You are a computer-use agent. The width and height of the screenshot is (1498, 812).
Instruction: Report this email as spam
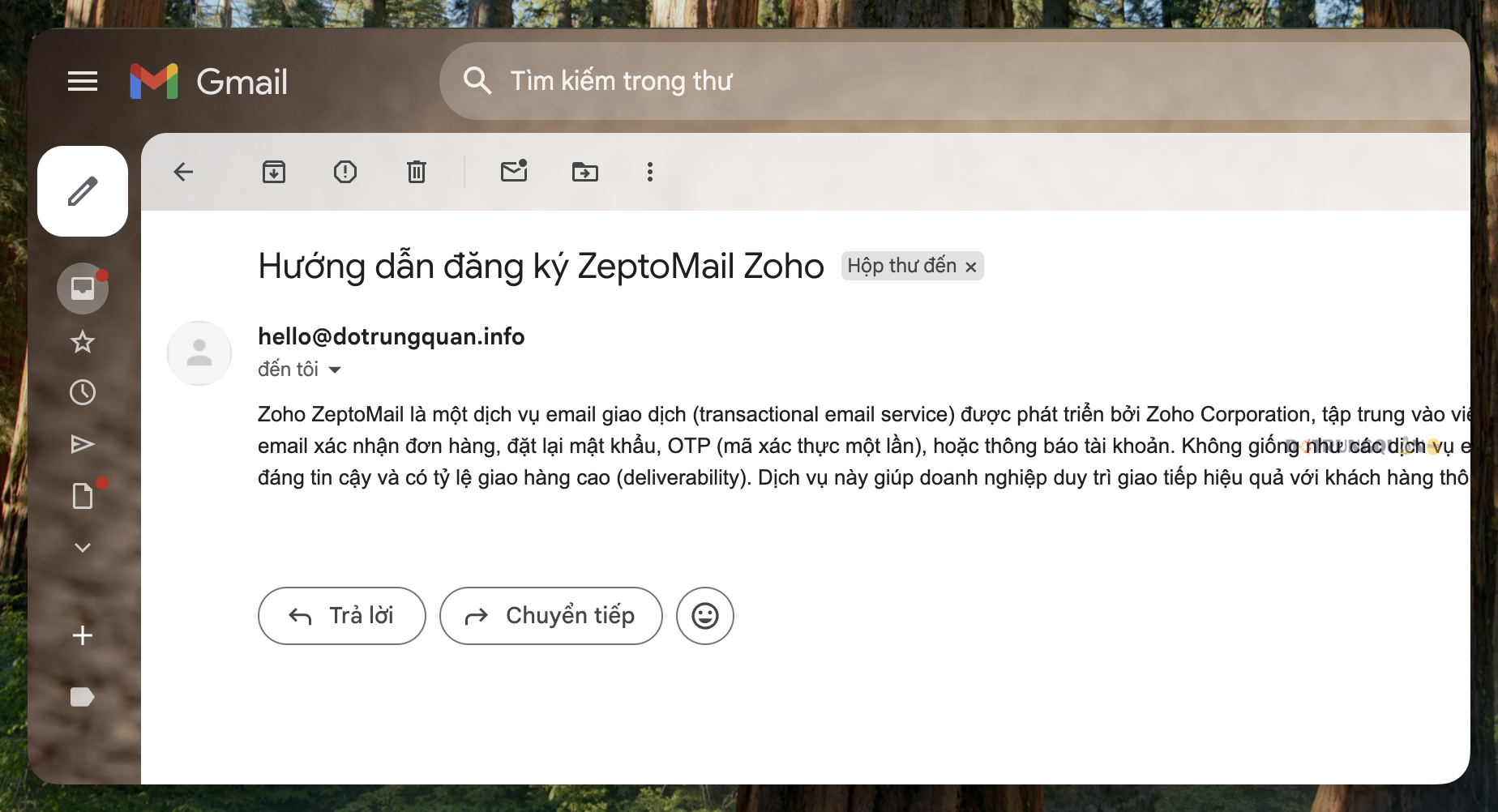345,172
